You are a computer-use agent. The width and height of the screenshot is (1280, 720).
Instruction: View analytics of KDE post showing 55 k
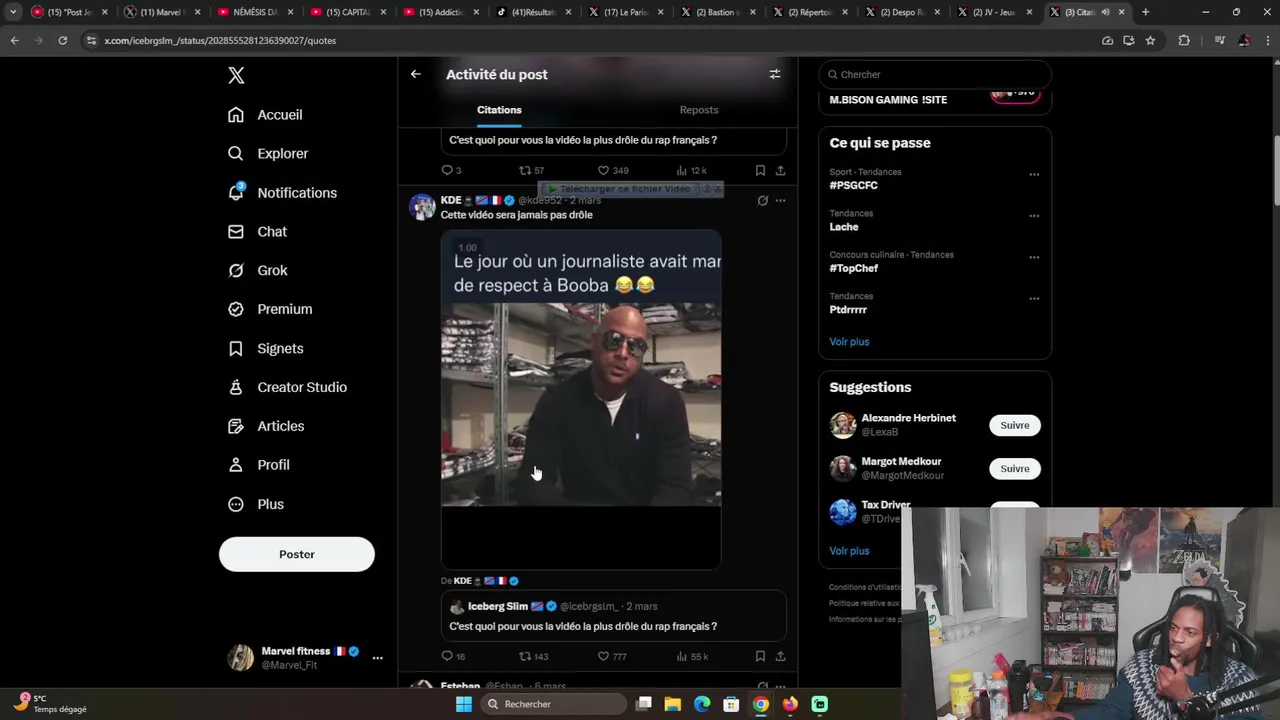[x=692, y=656]
